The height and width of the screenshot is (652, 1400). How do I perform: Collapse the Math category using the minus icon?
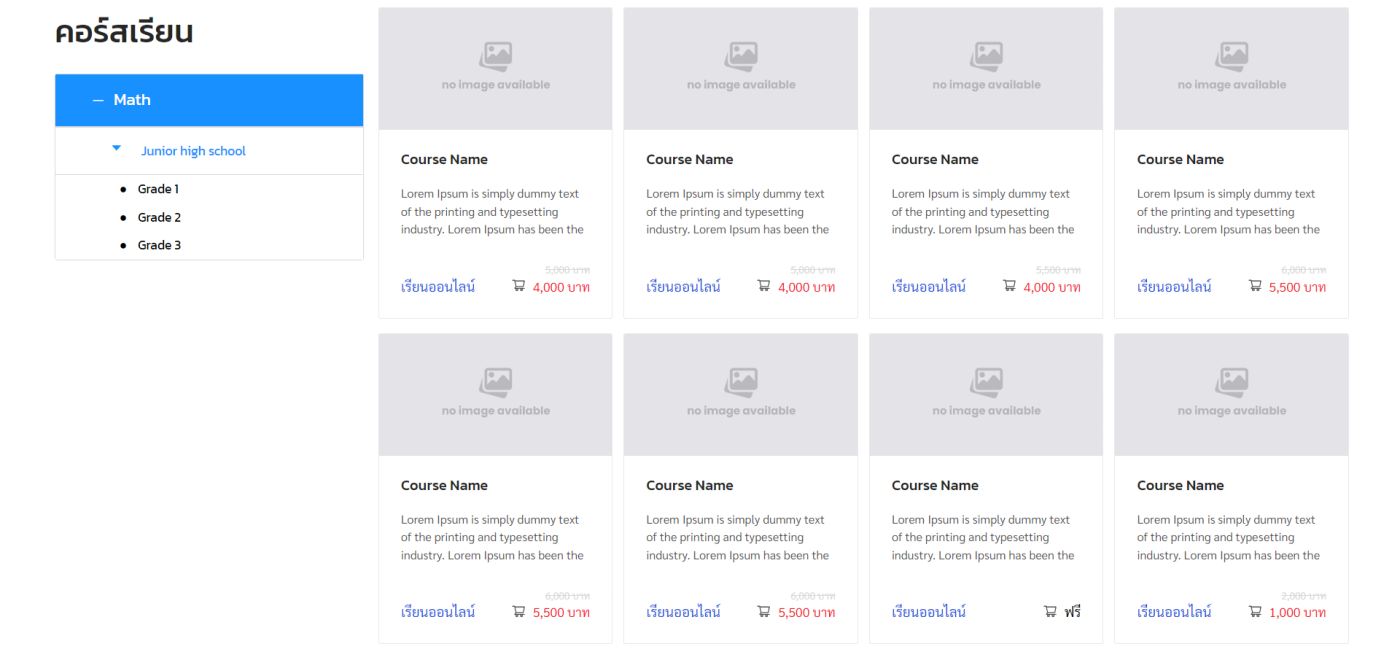pos(98,100)
